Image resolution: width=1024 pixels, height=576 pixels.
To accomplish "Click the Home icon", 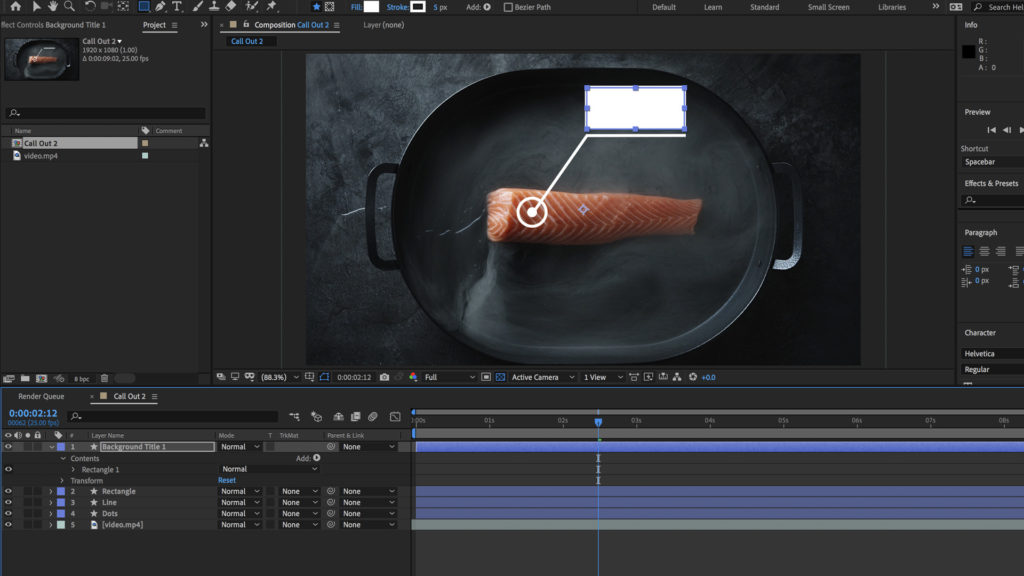I will point(15,6).
